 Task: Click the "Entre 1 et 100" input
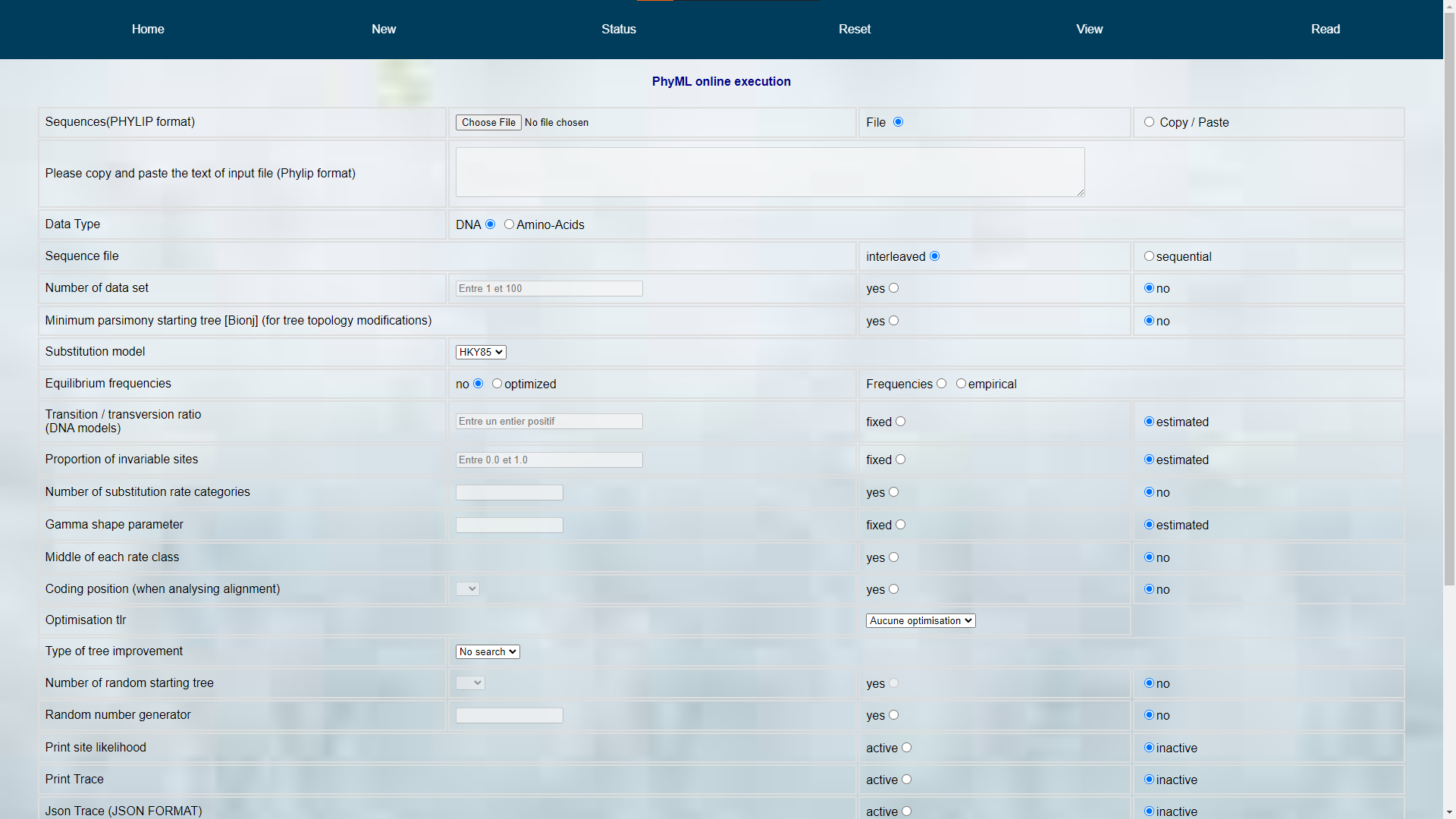pyautogui.click(x=548, y=288)
